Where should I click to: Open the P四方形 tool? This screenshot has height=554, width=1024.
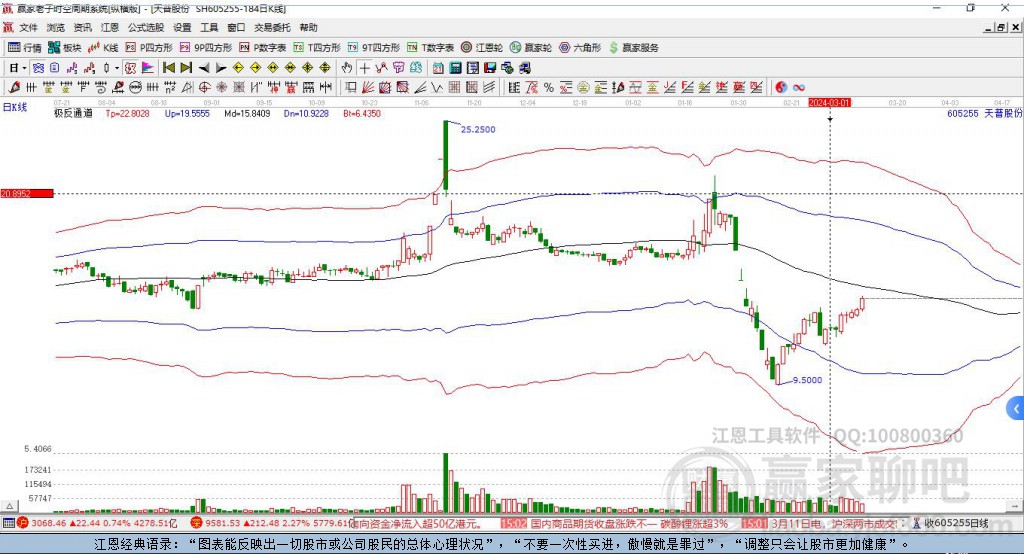[x=149, y=48]
